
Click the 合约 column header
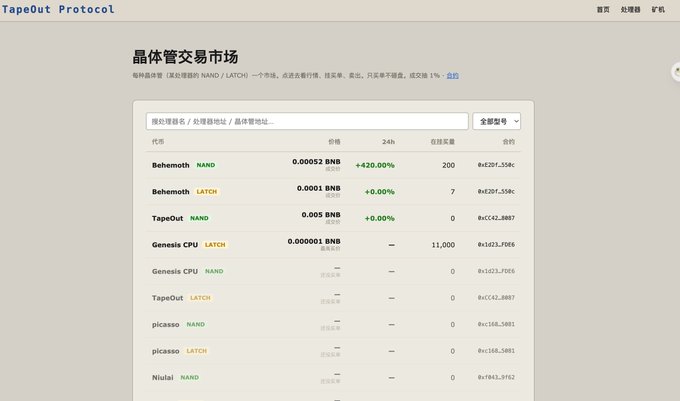[508, 142]
